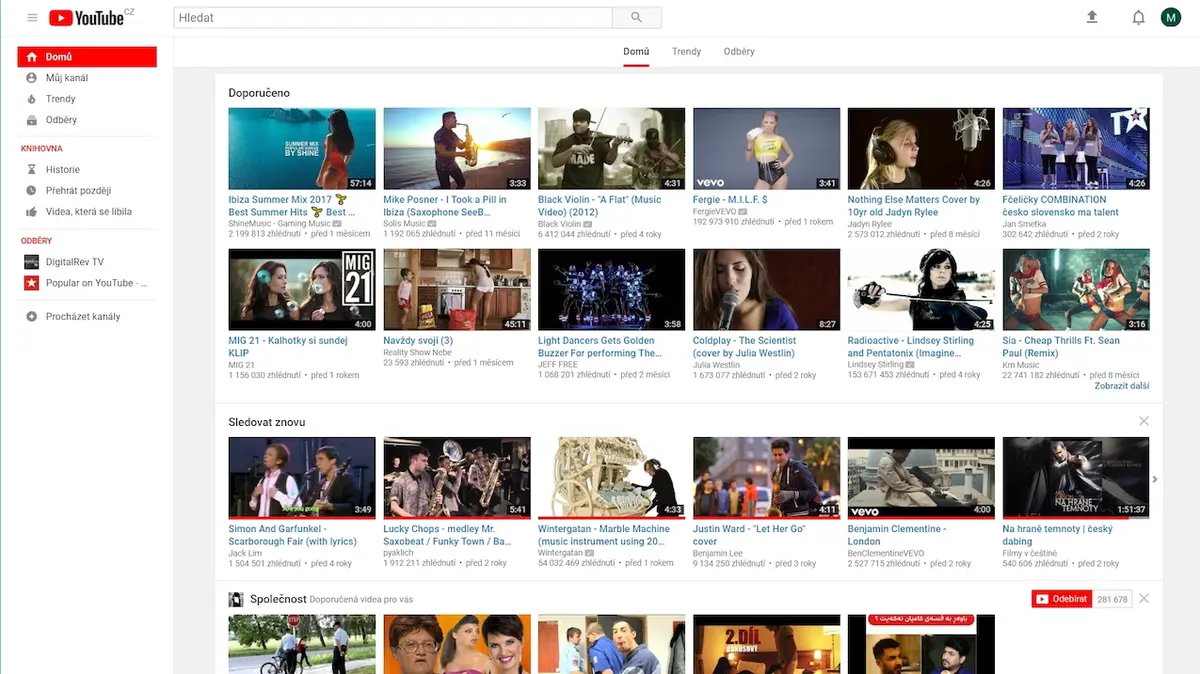Play the Navždy svoji (3) thumbnail
The height and width of the screenshot is (674, 1200).
pyautogui.click(x=457, y=290)
